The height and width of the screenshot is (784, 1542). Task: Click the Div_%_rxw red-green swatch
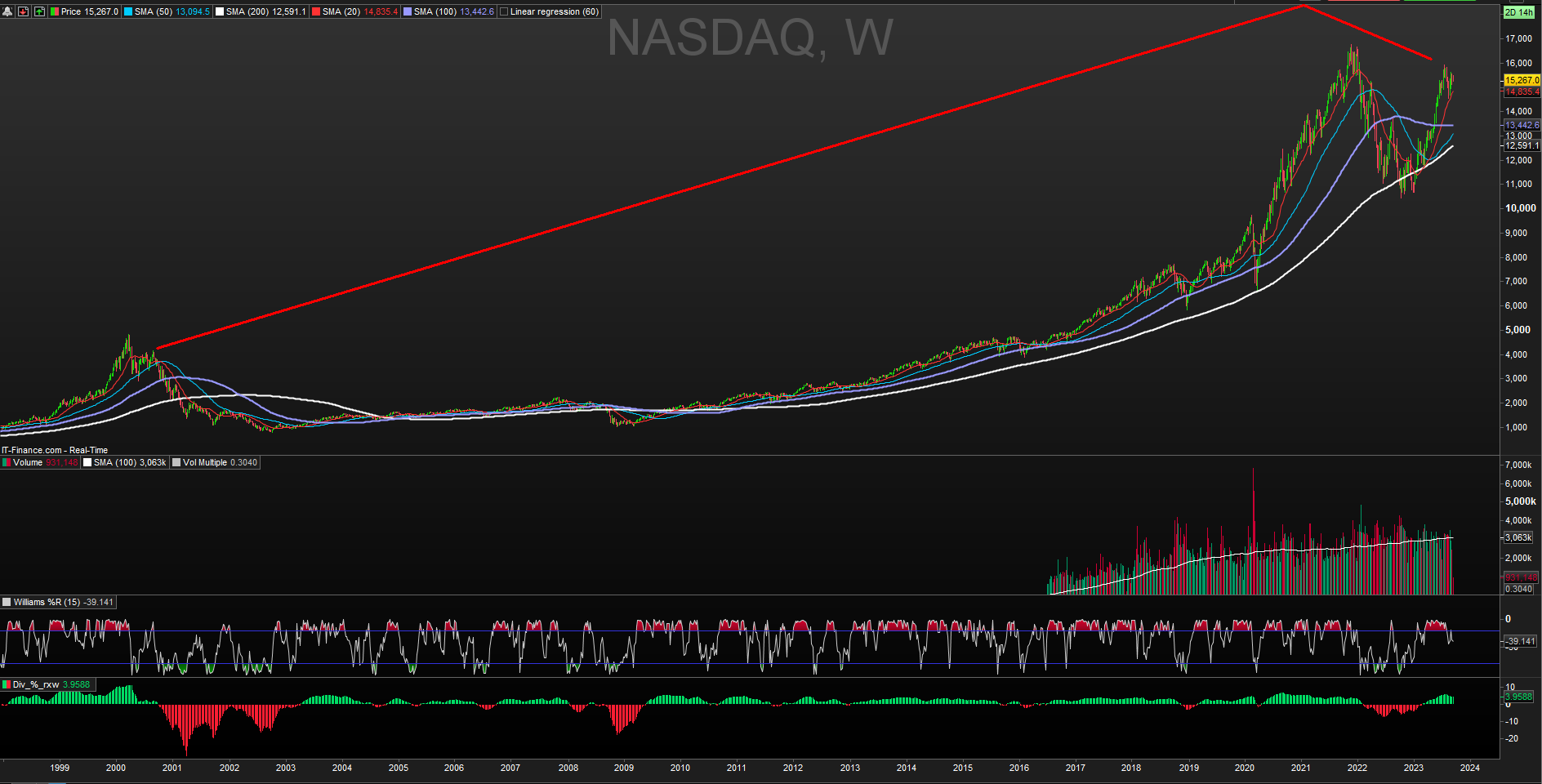[x=7, y=685]
